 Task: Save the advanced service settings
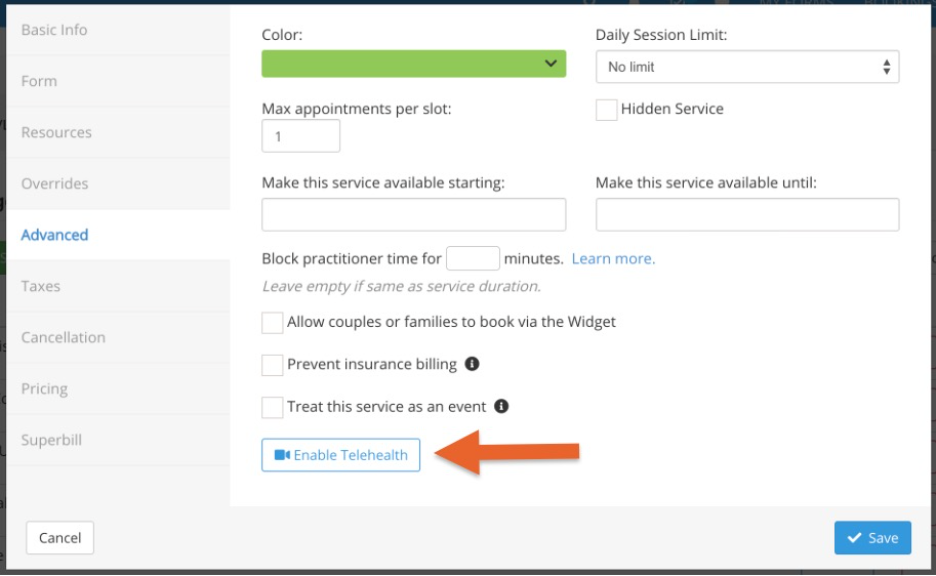872,538
